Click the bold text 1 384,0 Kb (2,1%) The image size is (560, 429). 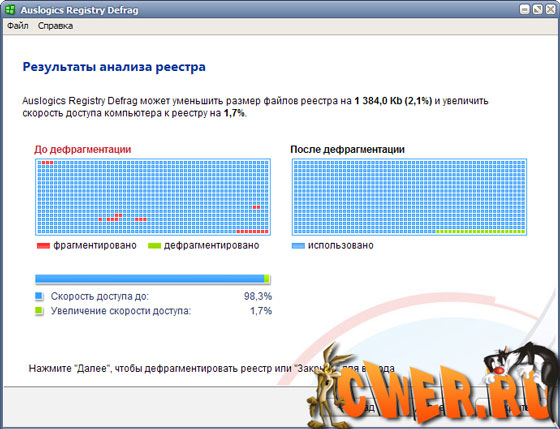tap(393, 101)
